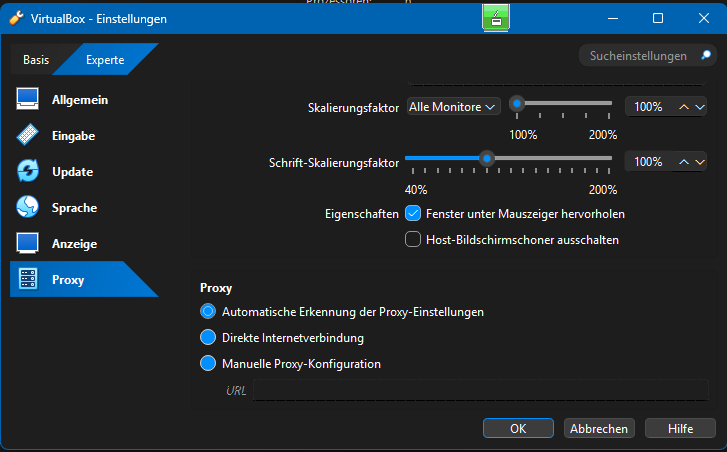Click the Schrift-Skalierungsfaktor slider handle
Image resolution: width=727 pixels, height=452 pixels.
pyautogui.click(x=486, y=159)
